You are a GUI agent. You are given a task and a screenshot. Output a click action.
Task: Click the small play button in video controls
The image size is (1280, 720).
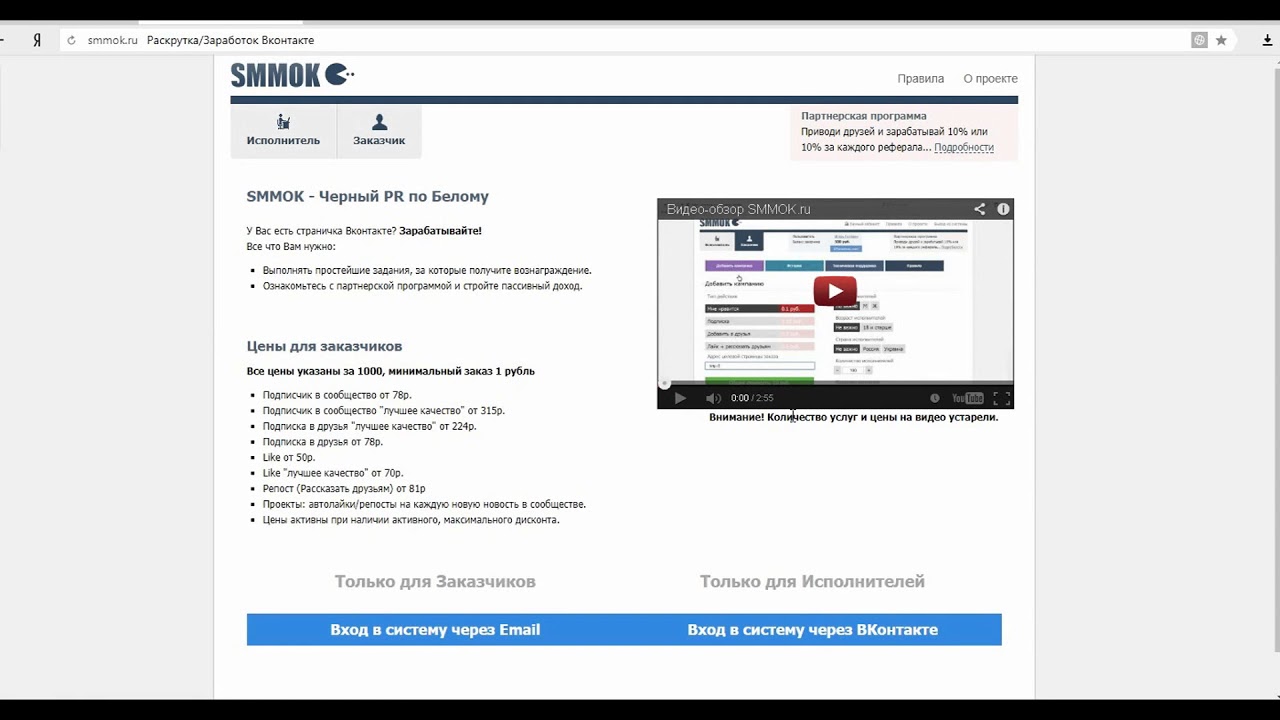tap(680, 398)
